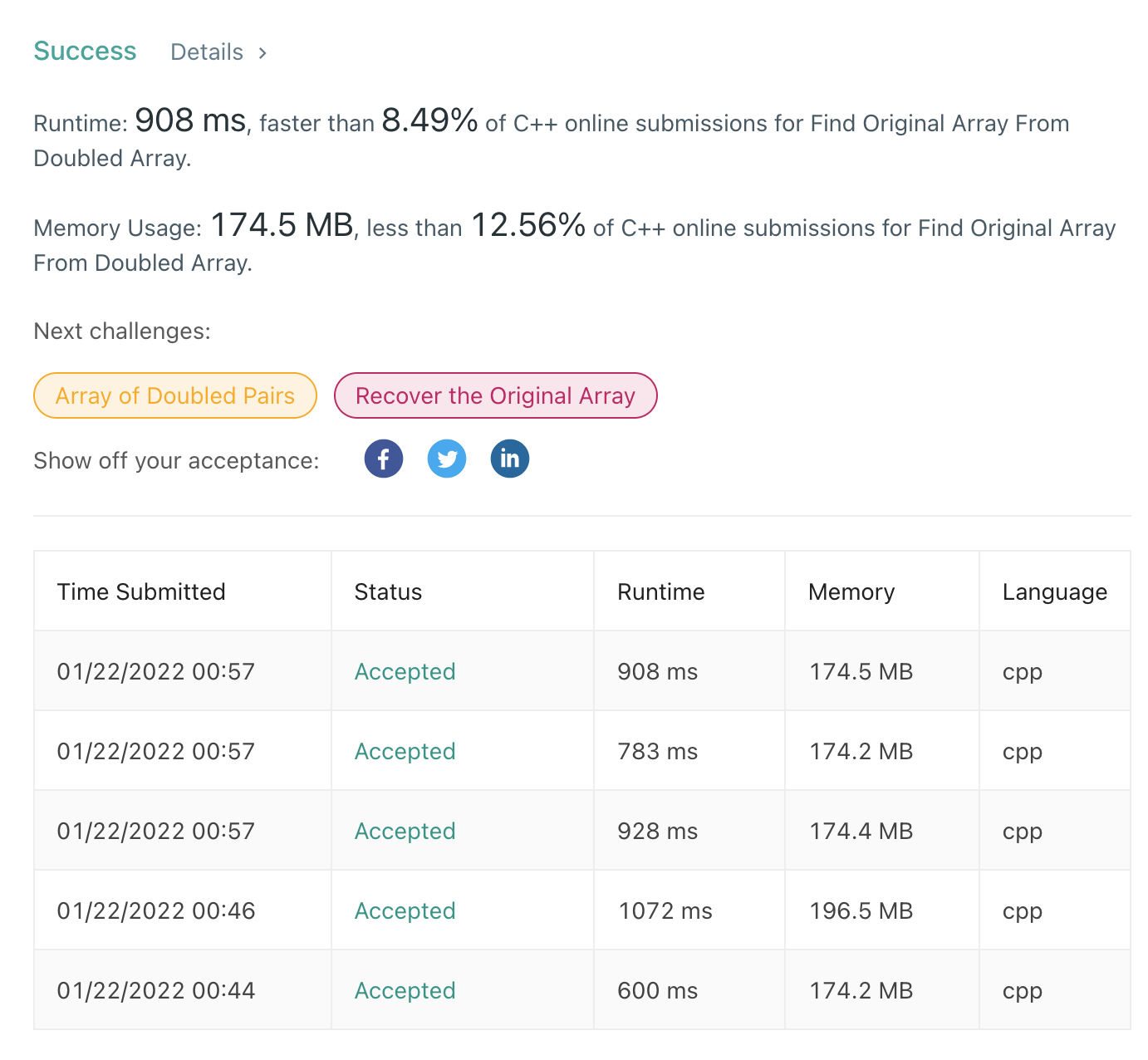
Task: Open the Details link
Action: click(207, 52)
